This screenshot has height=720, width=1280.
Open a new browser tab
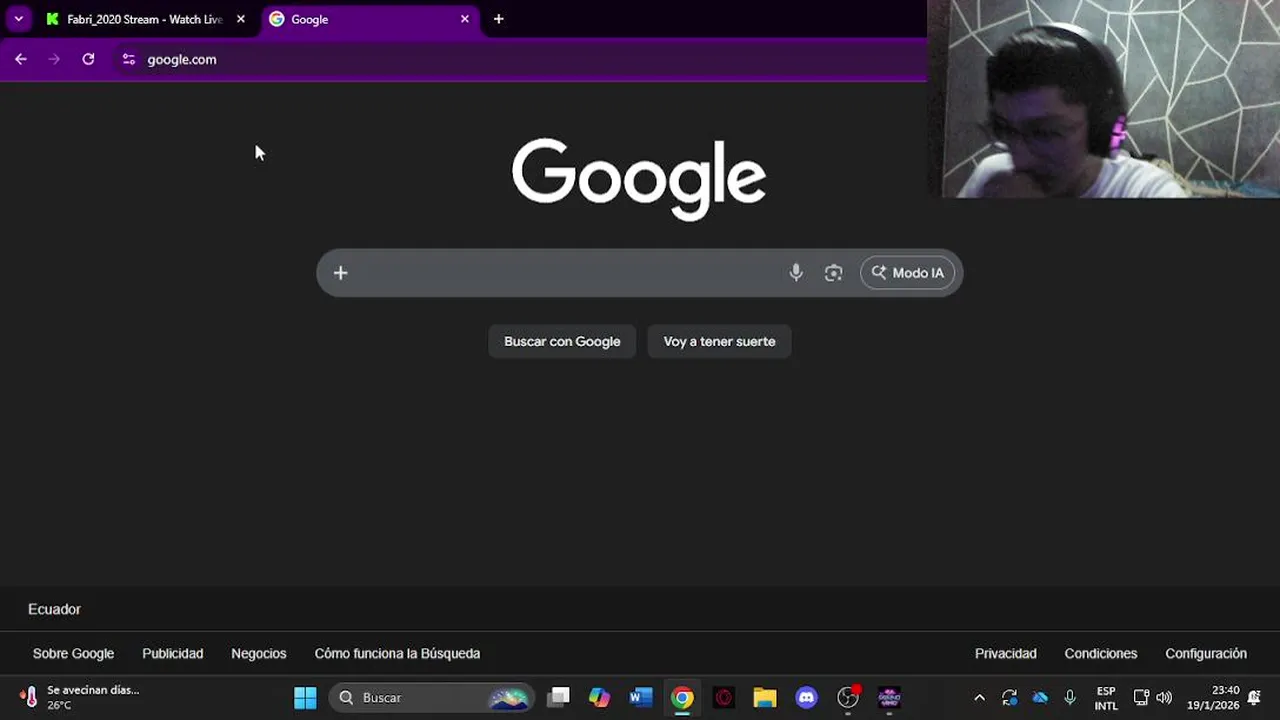[498, 19]
